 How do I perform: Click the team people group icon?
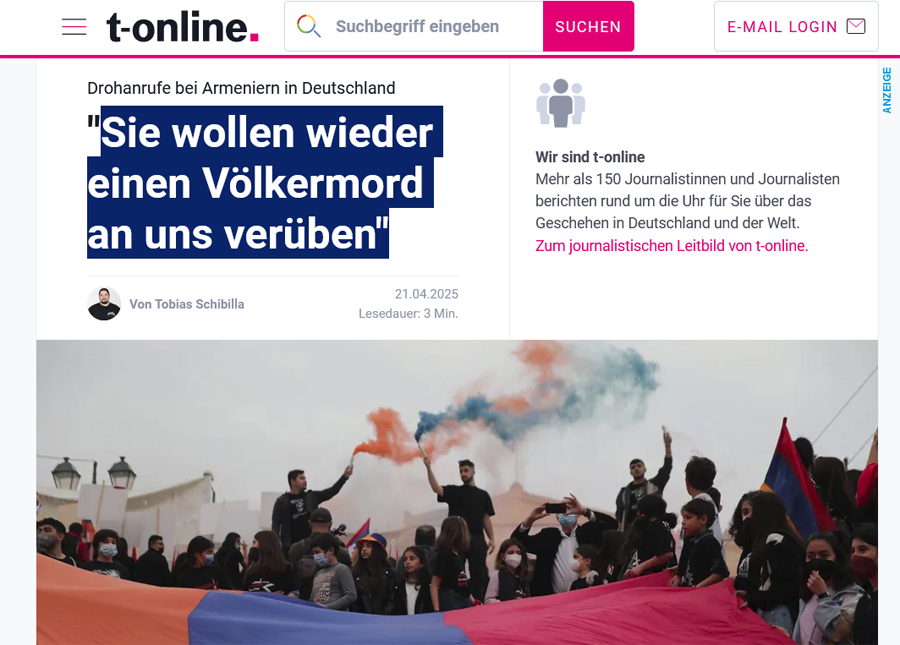561,103
